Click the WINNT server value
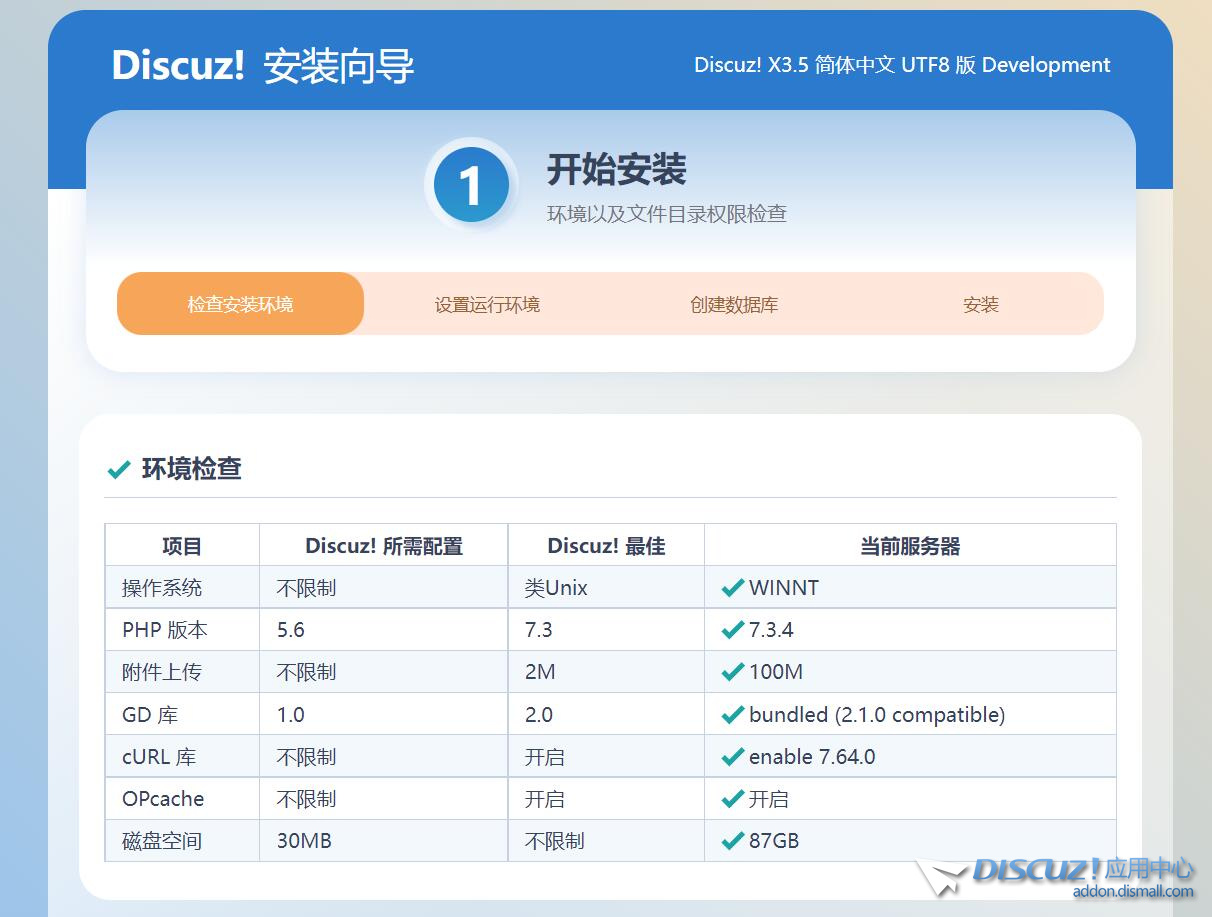Screen dimensions: 1212x917 click(784, 588)
